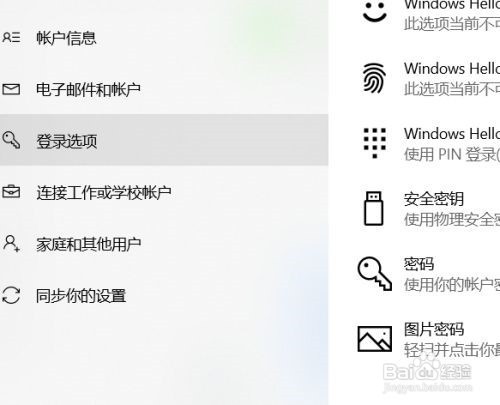
Task: Click the Windows Hello fingerprint icon
Action: [x=375, y=78]
